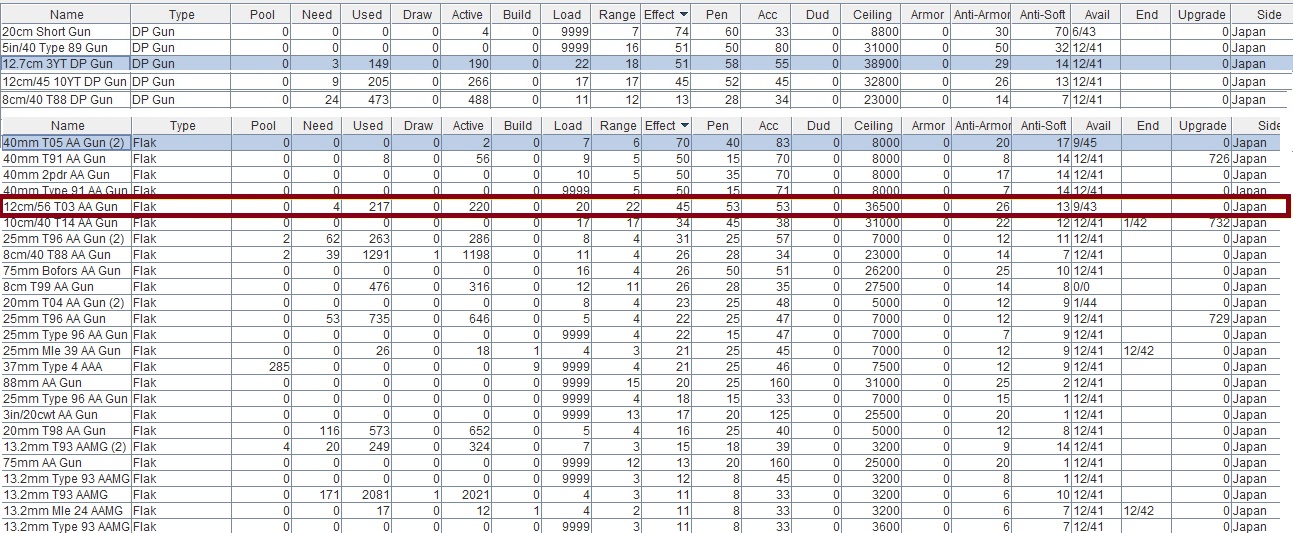Image resolution: width=1293 pixels, height=533 pixels.
Task: Click the Range header in the Flak table
Action: 618,126
